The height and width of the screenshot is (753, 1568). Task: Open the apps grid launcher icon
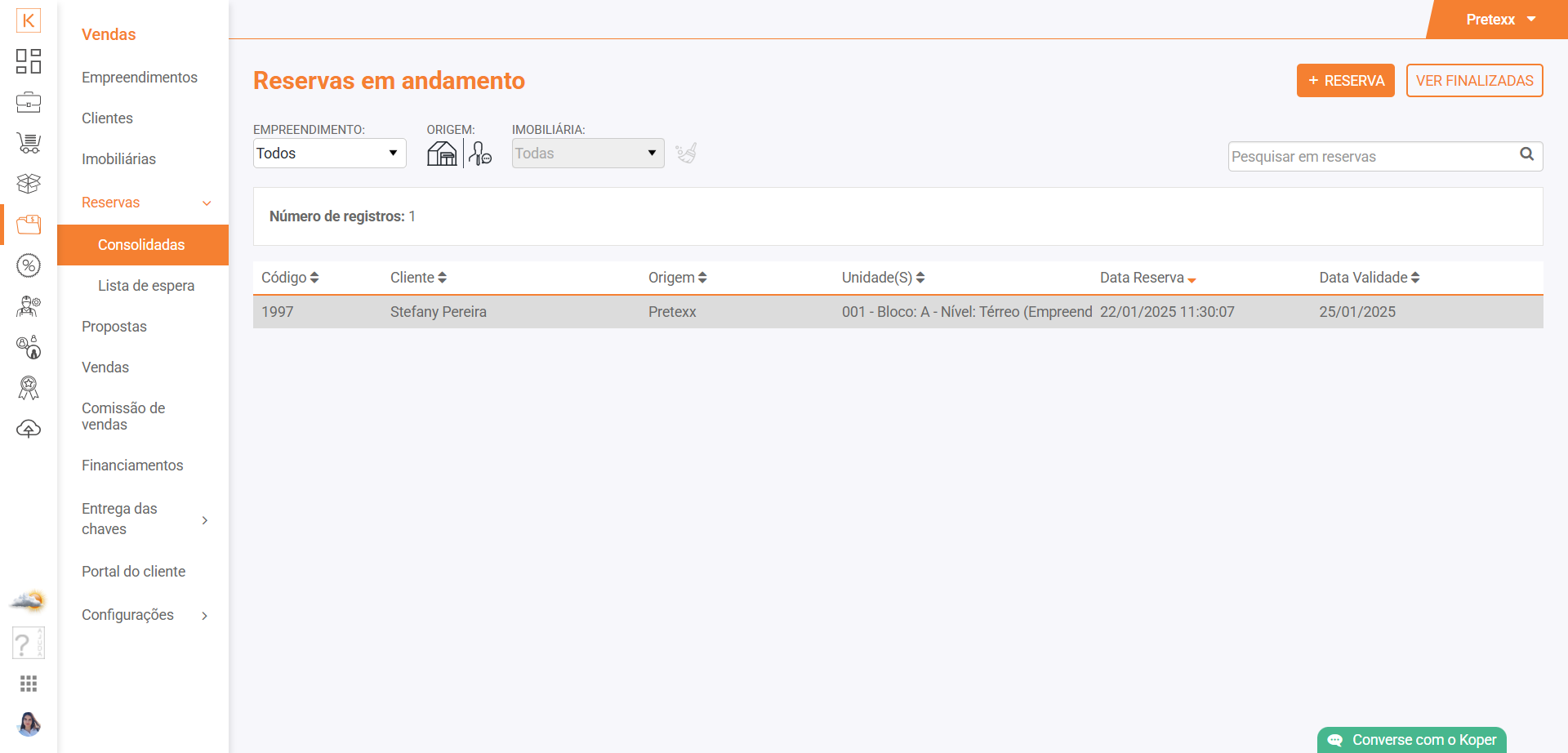pos(29,684)
